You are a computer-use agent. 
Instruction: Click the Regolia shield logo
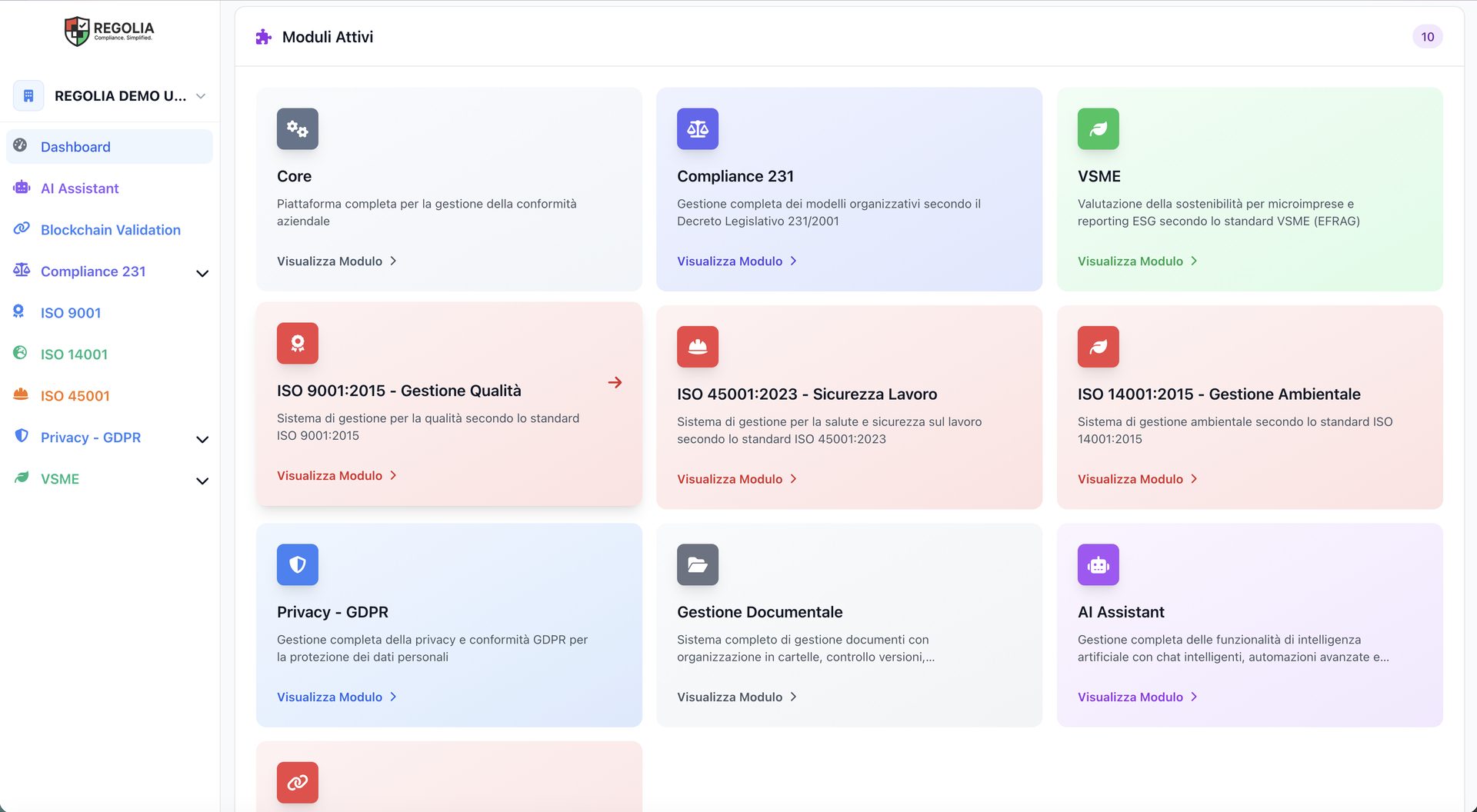tap(77, 31)
